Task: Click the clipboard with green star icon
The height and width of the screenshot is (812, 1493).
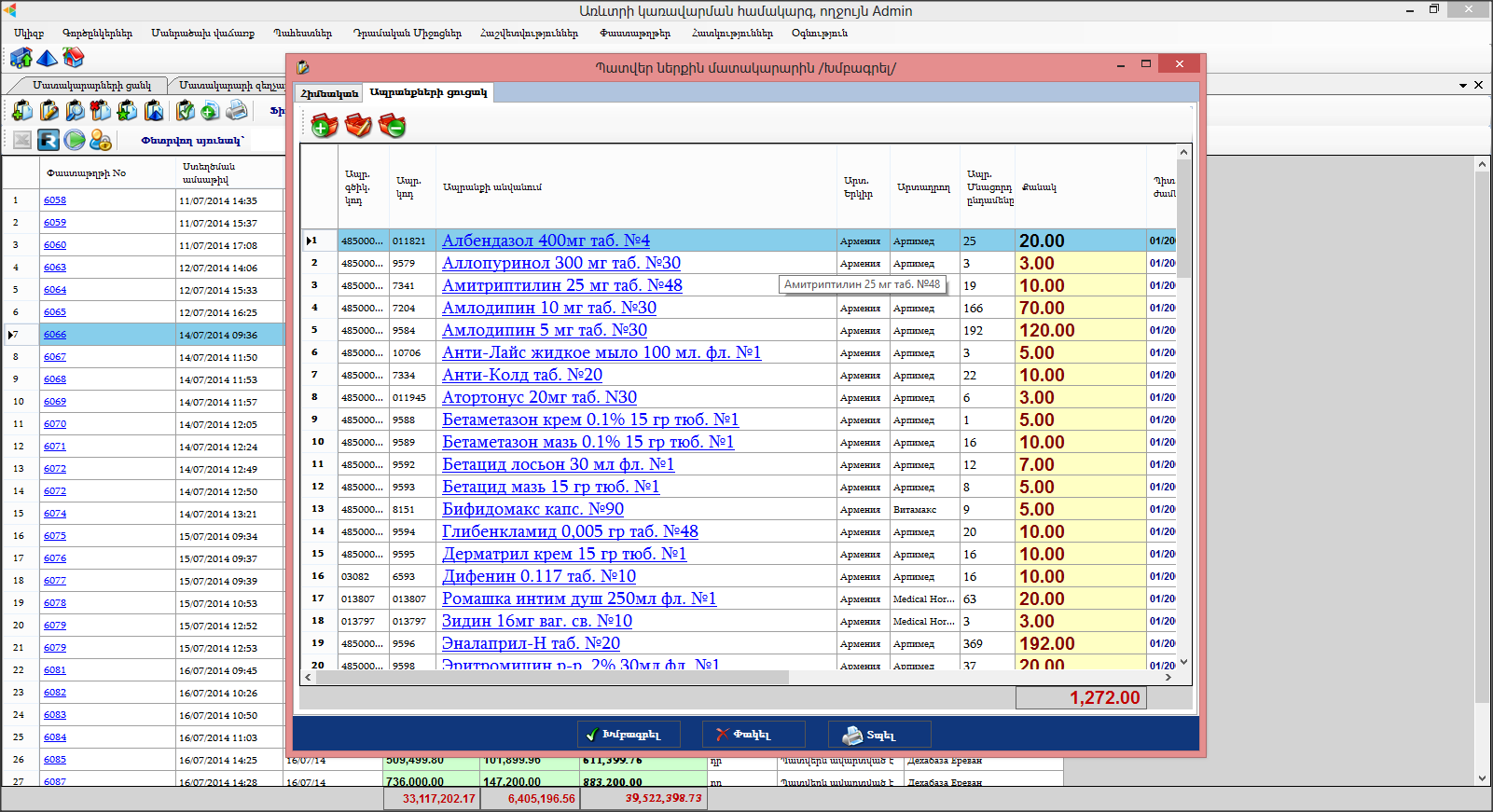Action: pyautogui.click(x=127, y=111)
